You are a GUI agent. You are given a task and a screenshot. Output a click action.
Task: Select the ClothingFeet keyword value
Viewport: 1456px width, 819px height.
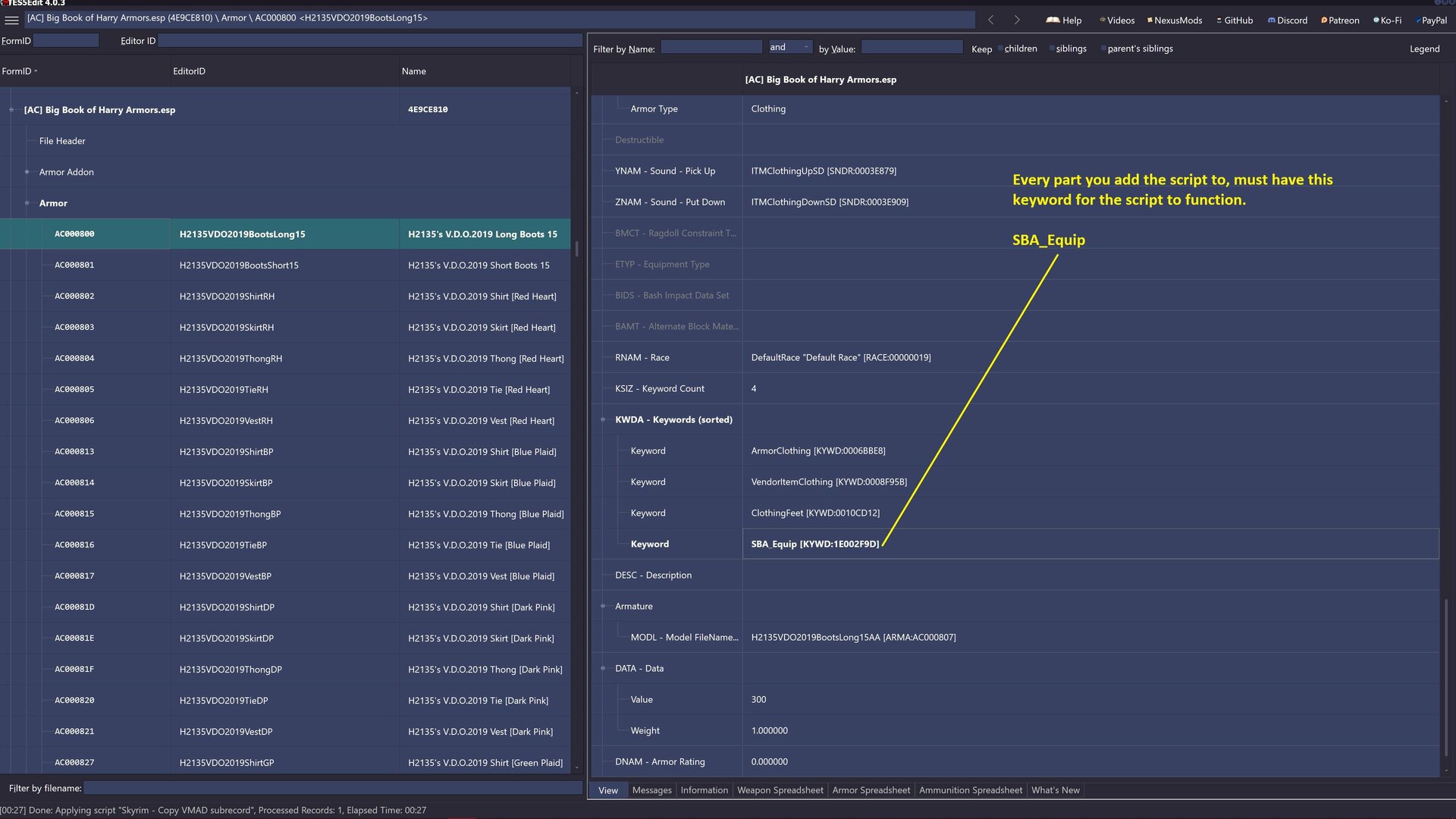1090,513
